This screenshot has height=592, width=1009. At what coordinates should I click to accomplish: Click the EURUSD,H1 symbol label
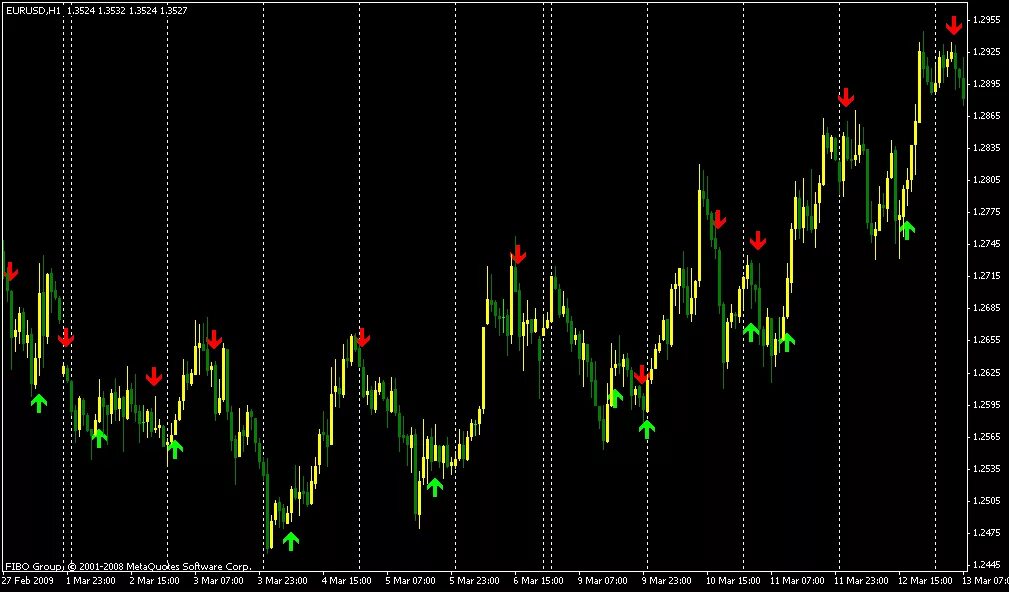coord(33,10)
